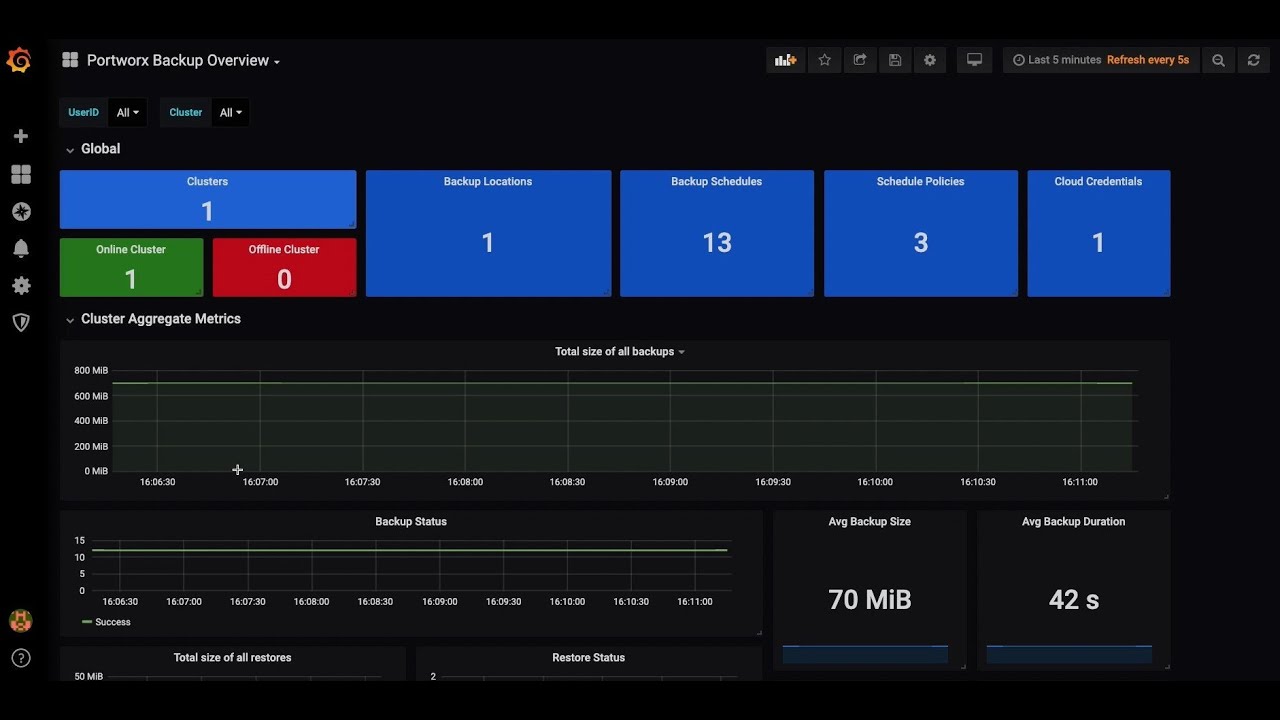The image size is (1280, 720).
Task: Click the Cluster variable label
Action: [x=186, y=113]
